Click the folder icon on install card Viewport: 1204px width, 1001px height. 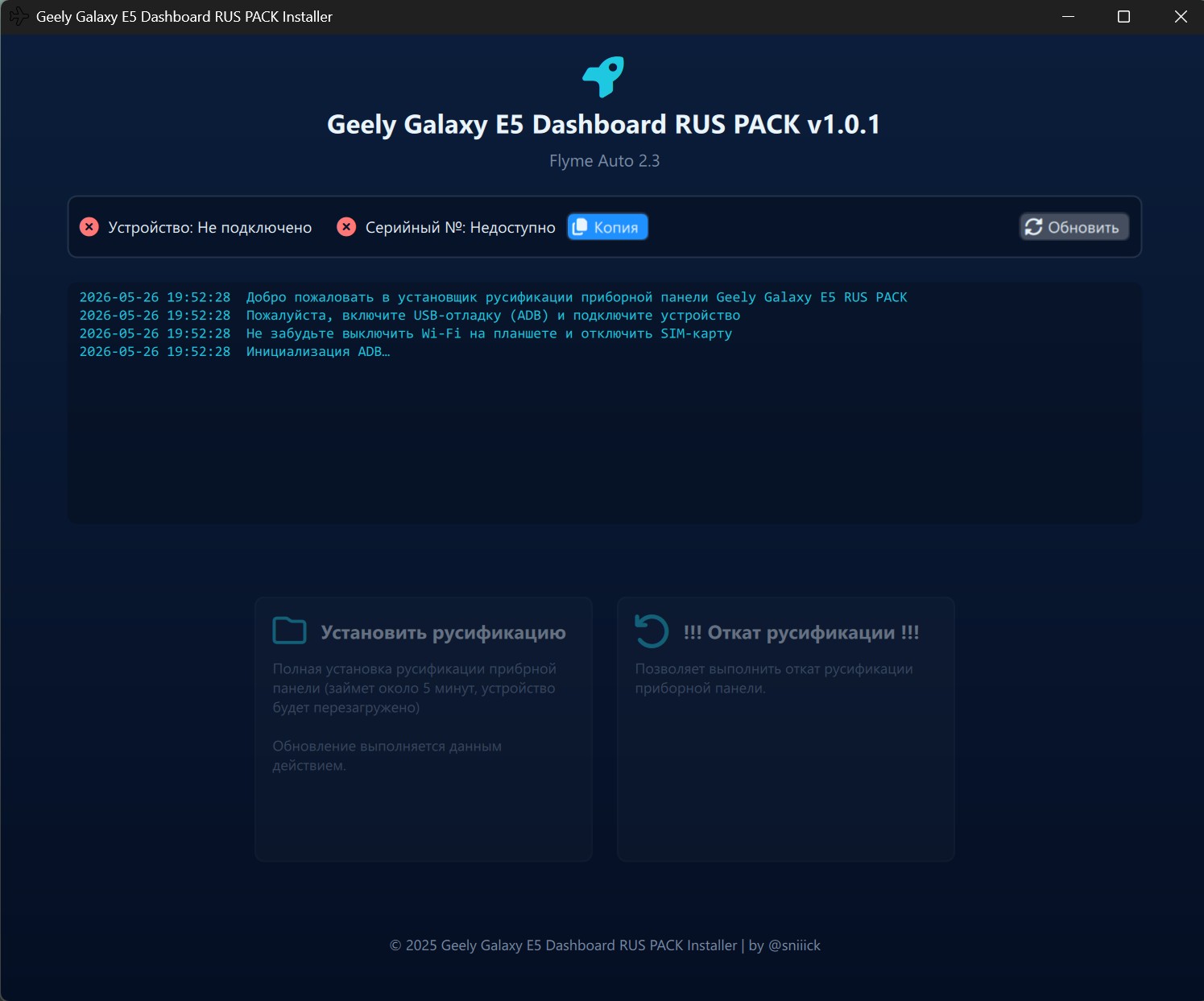click(x=289, y=631)
